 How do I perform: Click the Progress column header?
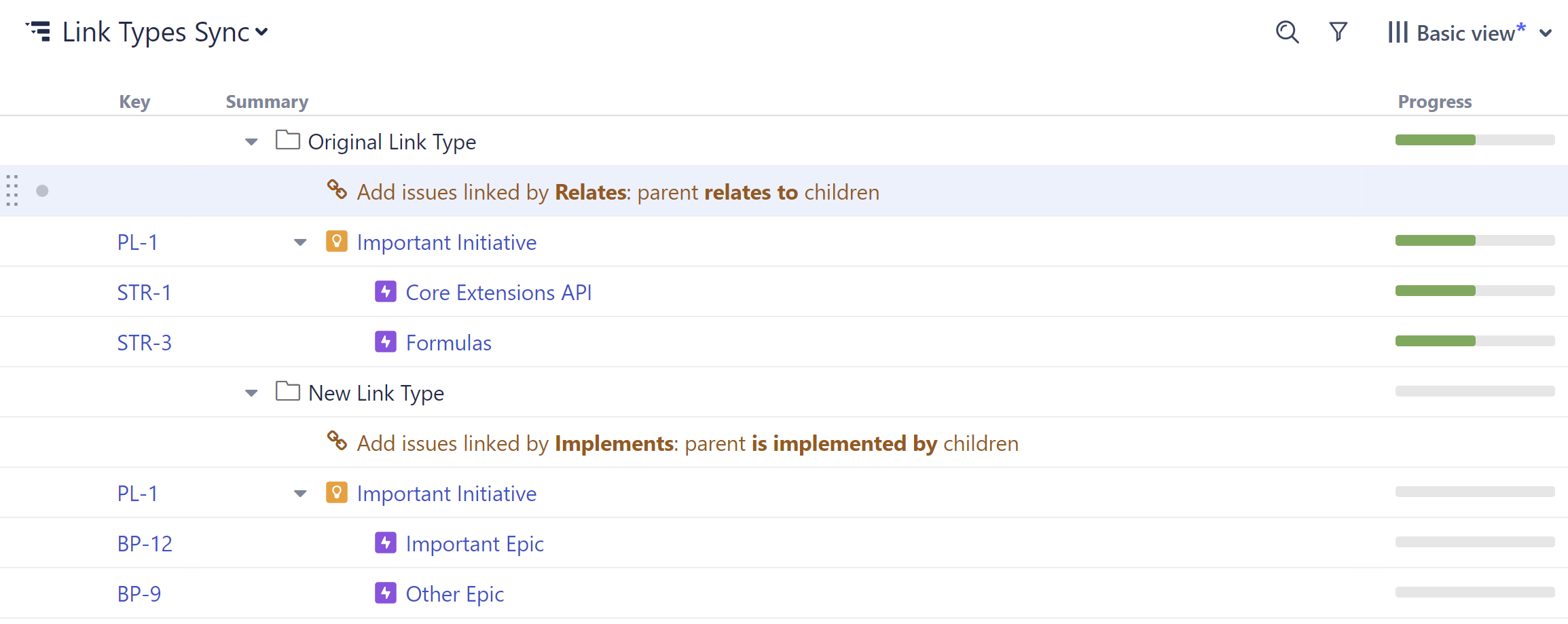coord(1434,102)
